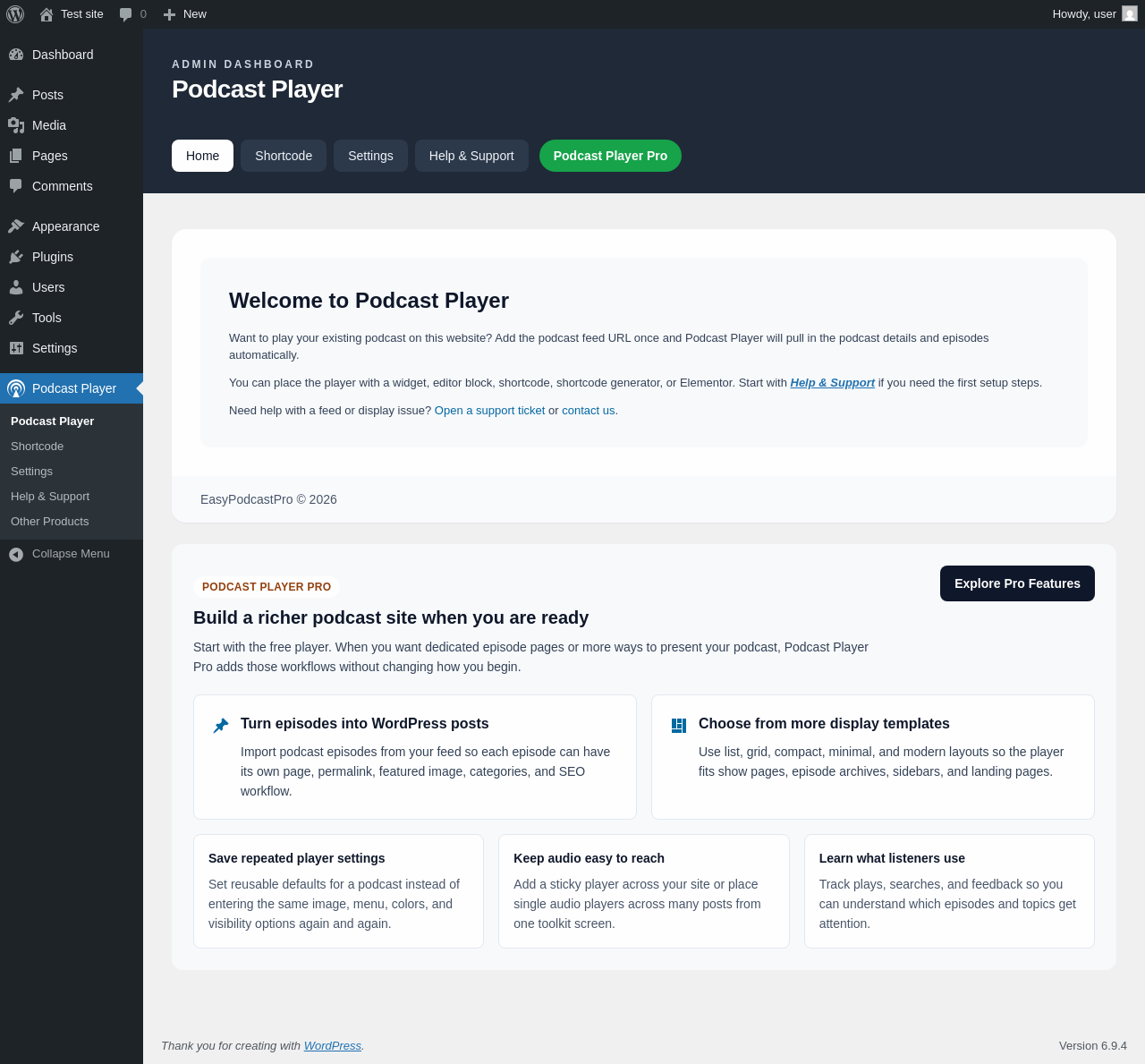Go to Dashboard in the sidebar
Image resolution: width=1145 pixels, height=1064 pixels.
point(72,55)
